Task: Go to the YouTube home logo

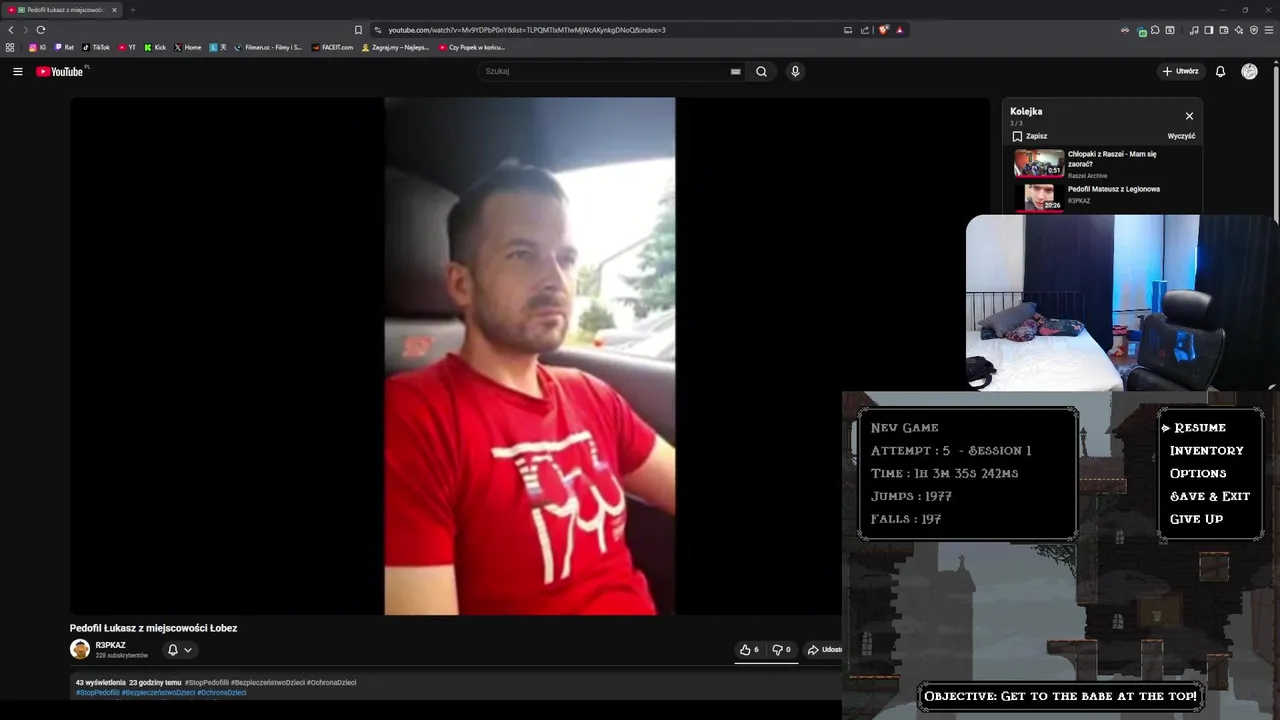Action: (62, 72)
